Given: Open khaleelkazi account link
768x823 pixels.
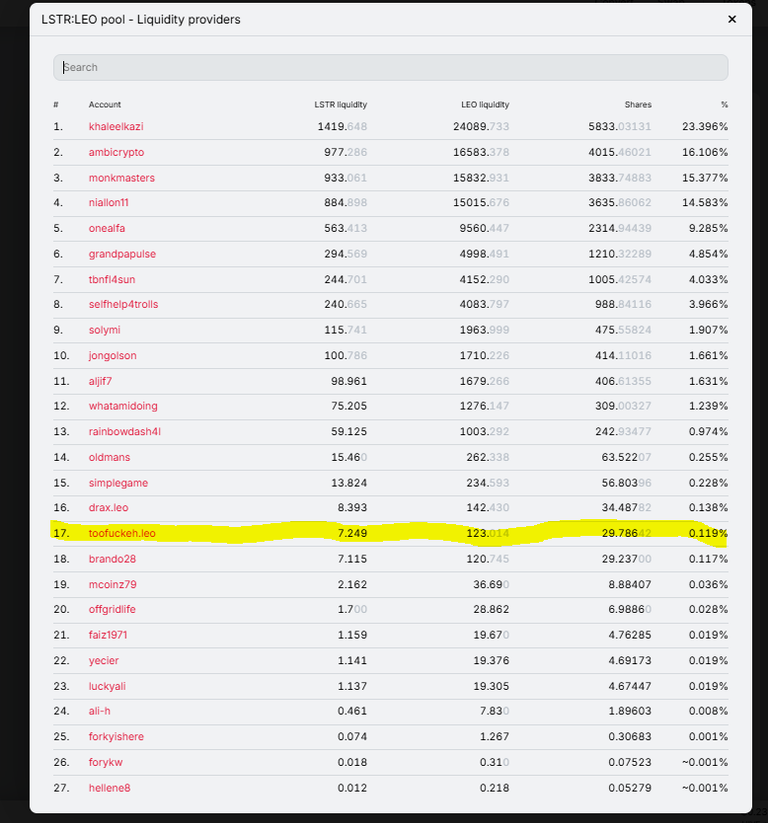Looking at the screenshot, I should click(x=115, y=126).
